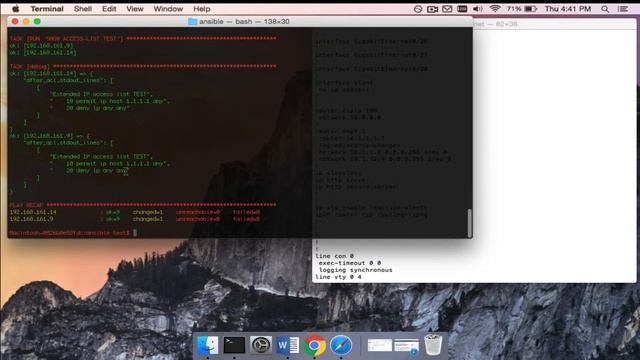Viewport: 640px width, 360px height.
Task: Click the PLAY RECAP header line
Action: pyautogui.click(x=143, y=205)
